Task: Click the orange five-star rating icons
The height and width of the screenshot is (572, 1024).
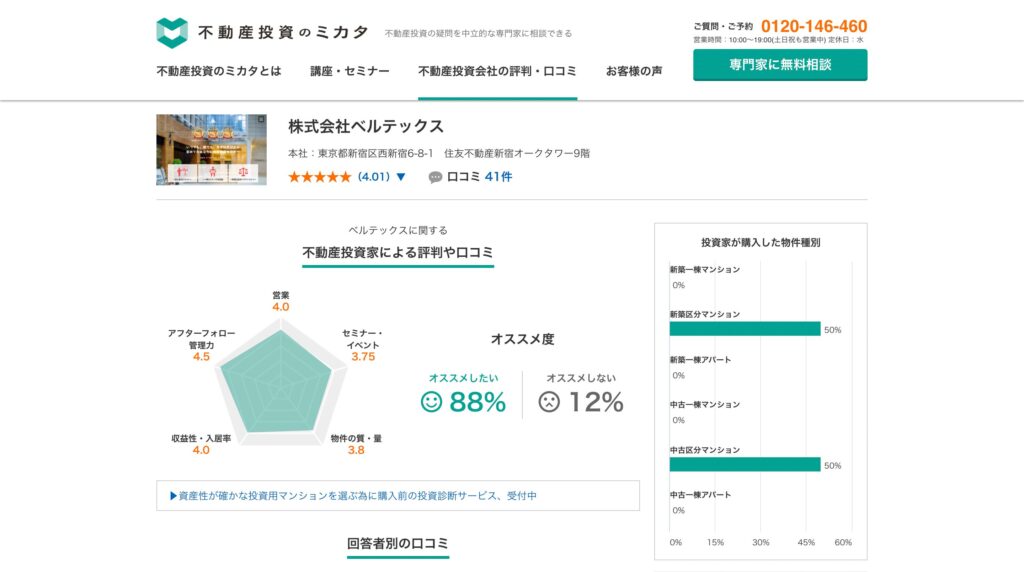Action: (x=319, y=177)
